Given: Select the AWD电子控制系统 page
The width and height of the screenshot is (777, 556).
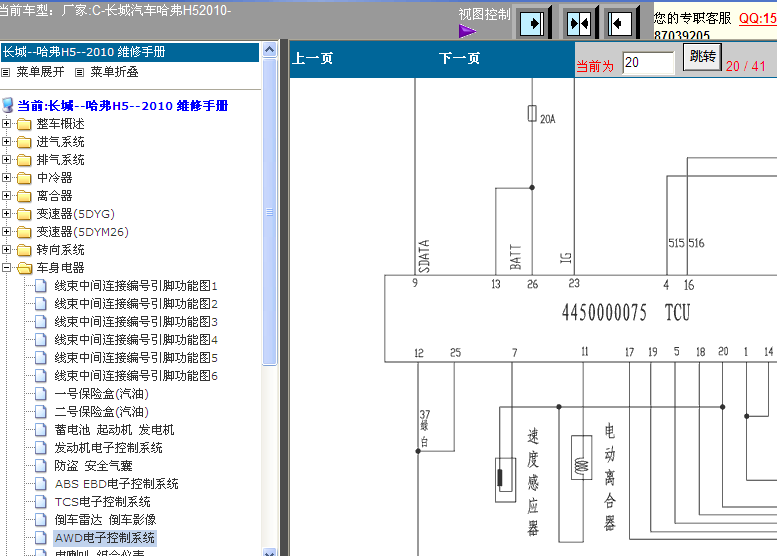Looking at the screenshot, I should click(x=105, y=538).
